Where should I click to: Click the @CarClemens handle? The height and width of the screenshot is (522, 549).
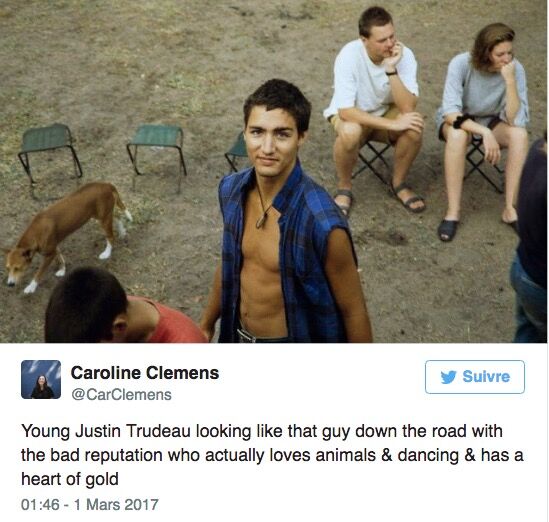point(121,395)
